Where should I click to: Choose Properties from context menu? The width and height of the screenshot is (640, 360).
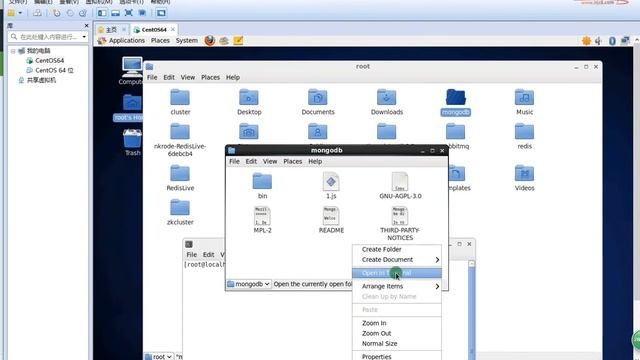[x=397, y=356]
